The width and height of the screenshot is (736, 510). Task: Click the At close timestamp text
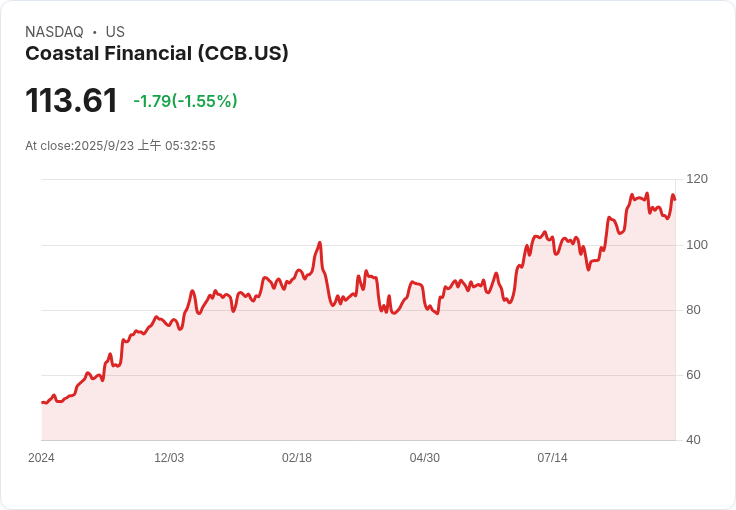[120, 145]
